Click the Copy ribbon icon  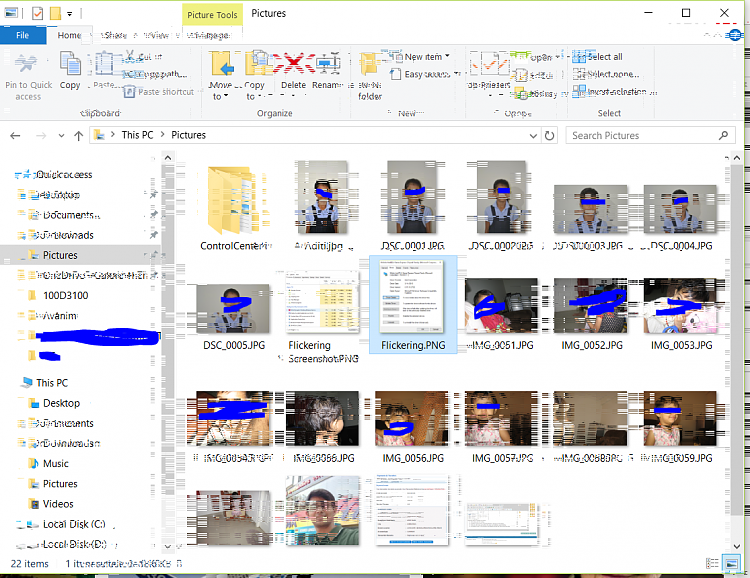coord(70,64)
